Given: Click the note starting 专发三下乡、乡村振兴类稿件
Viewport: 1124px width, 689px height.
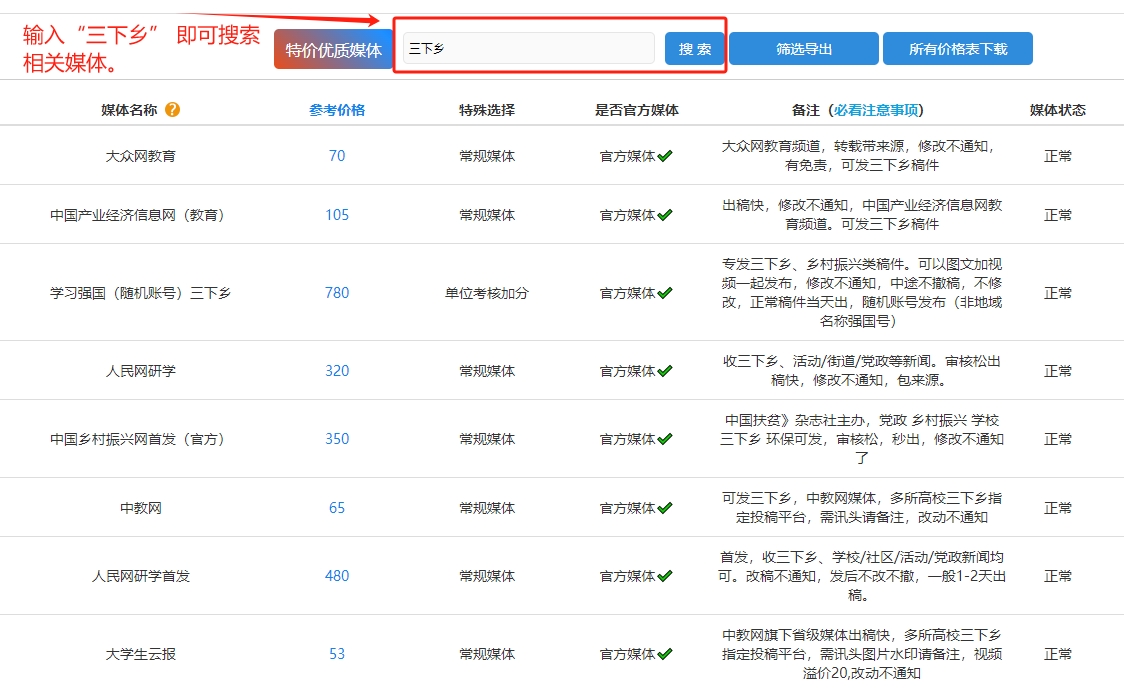Looking at the screenshot, I should [861, 293].
